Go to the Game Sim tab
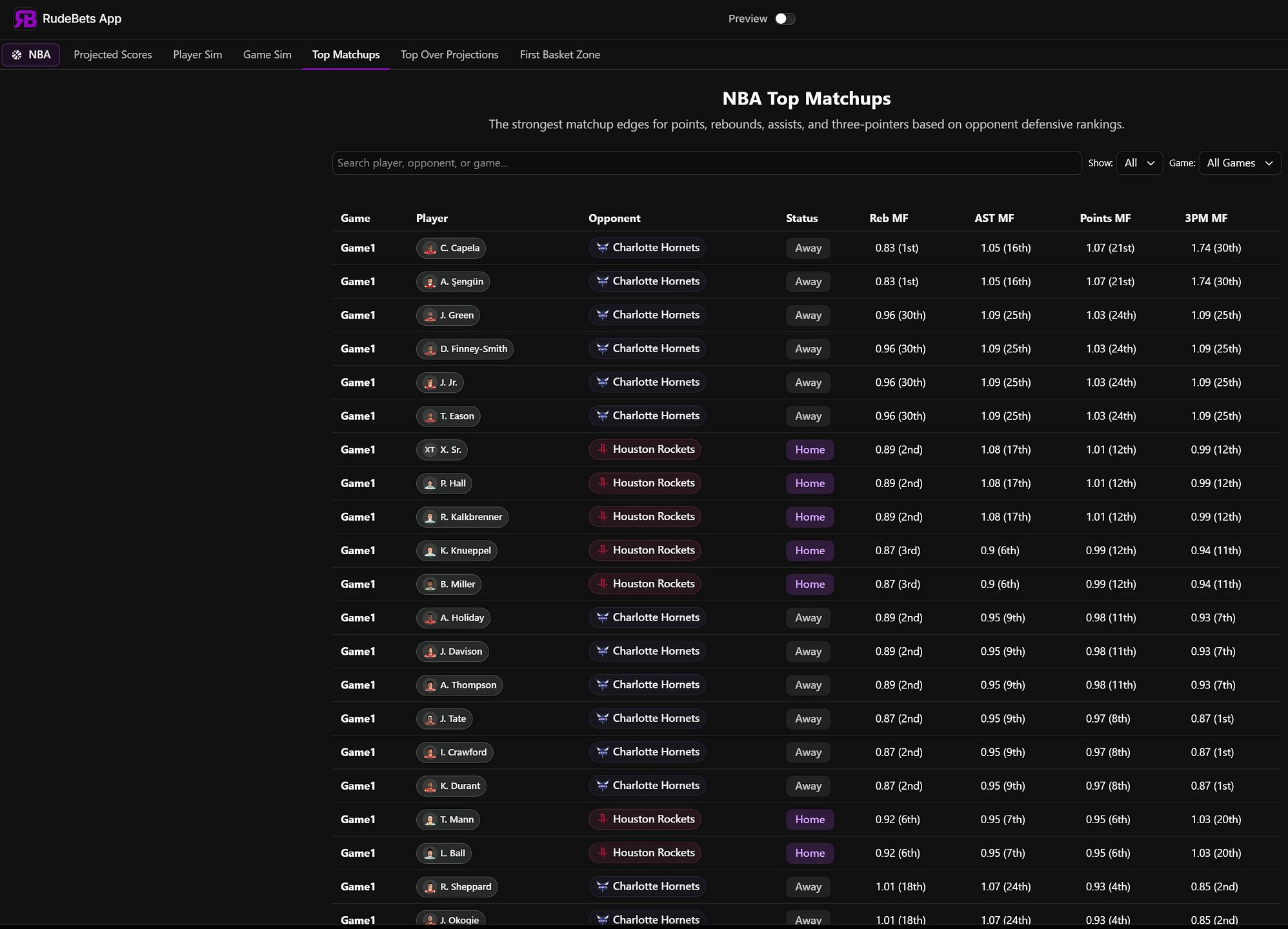1288x929 pixels. (267, 55)
